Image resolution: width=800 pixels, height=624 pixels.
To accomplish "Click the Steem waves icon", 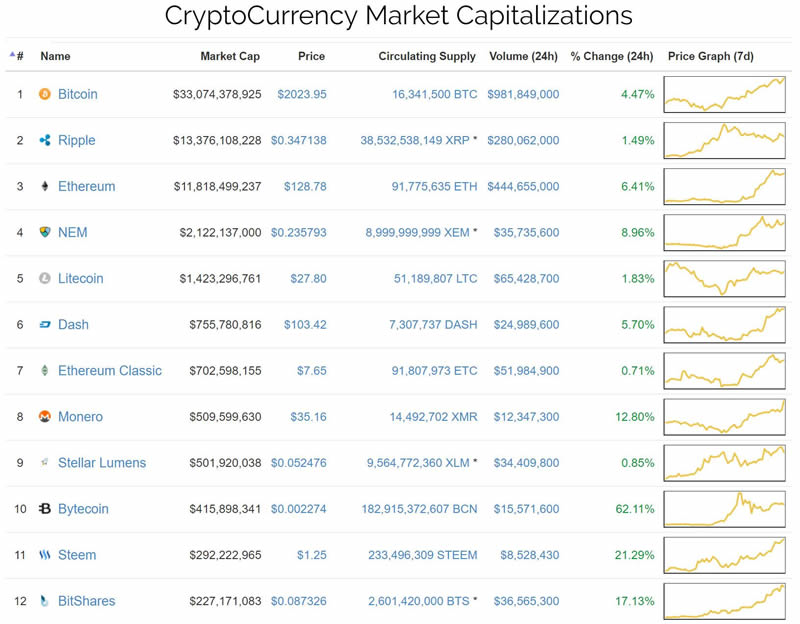I will coord(44,555).
